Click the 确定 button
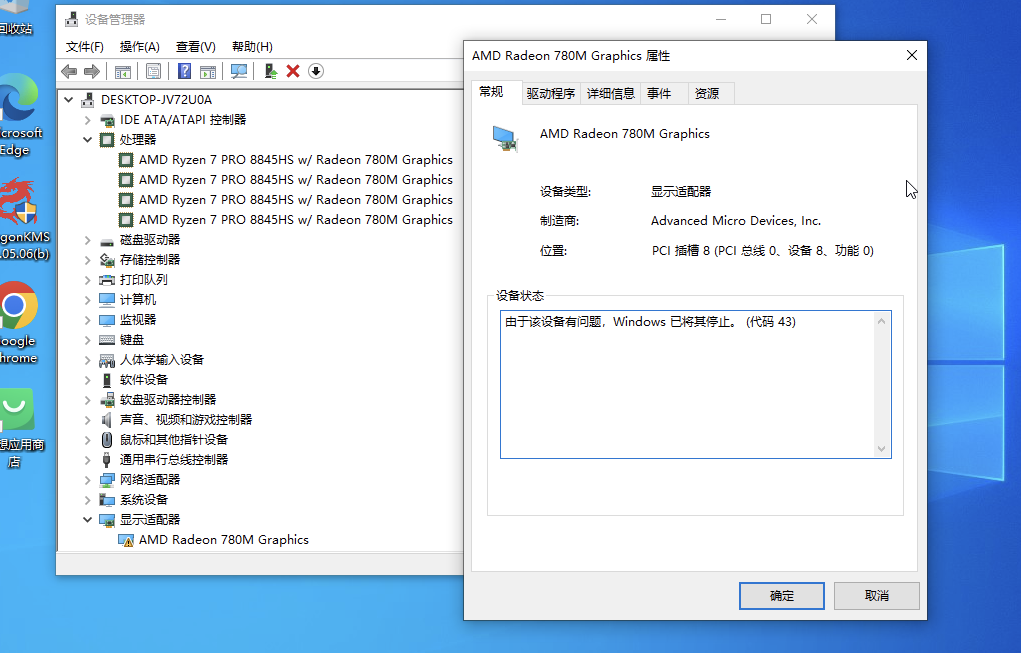The width and height of the screenshot is (1021, 653). pos(782,596)
